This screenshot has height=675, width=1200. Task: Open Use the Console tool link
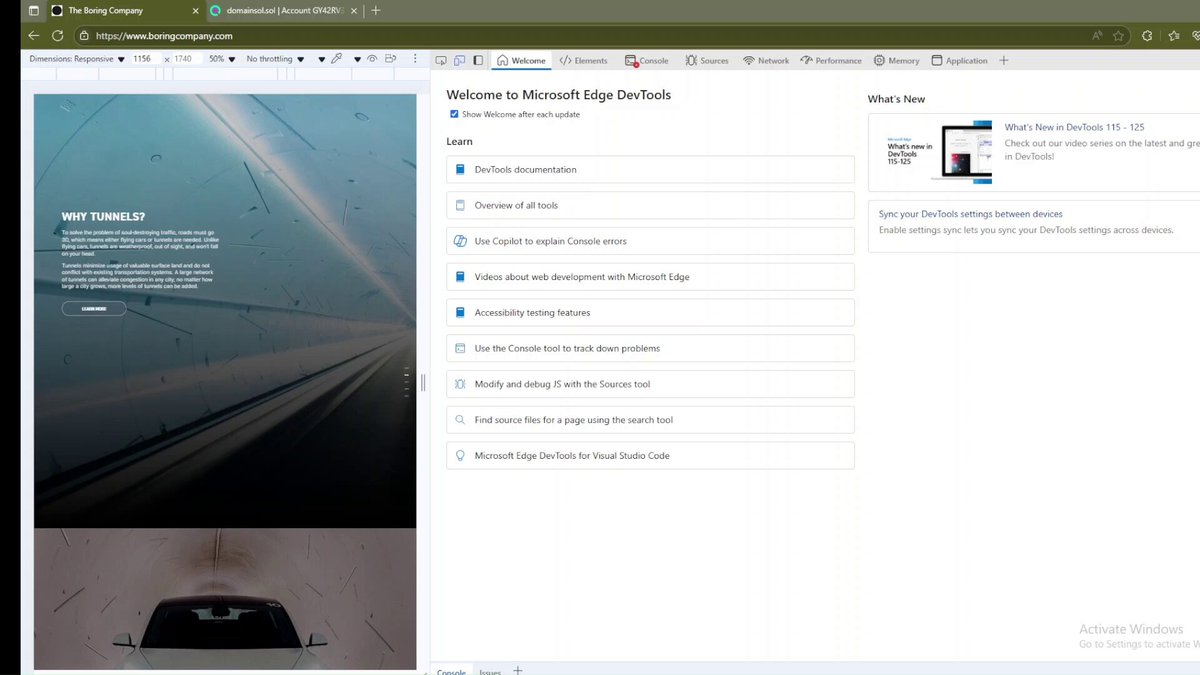click(650, 348)
